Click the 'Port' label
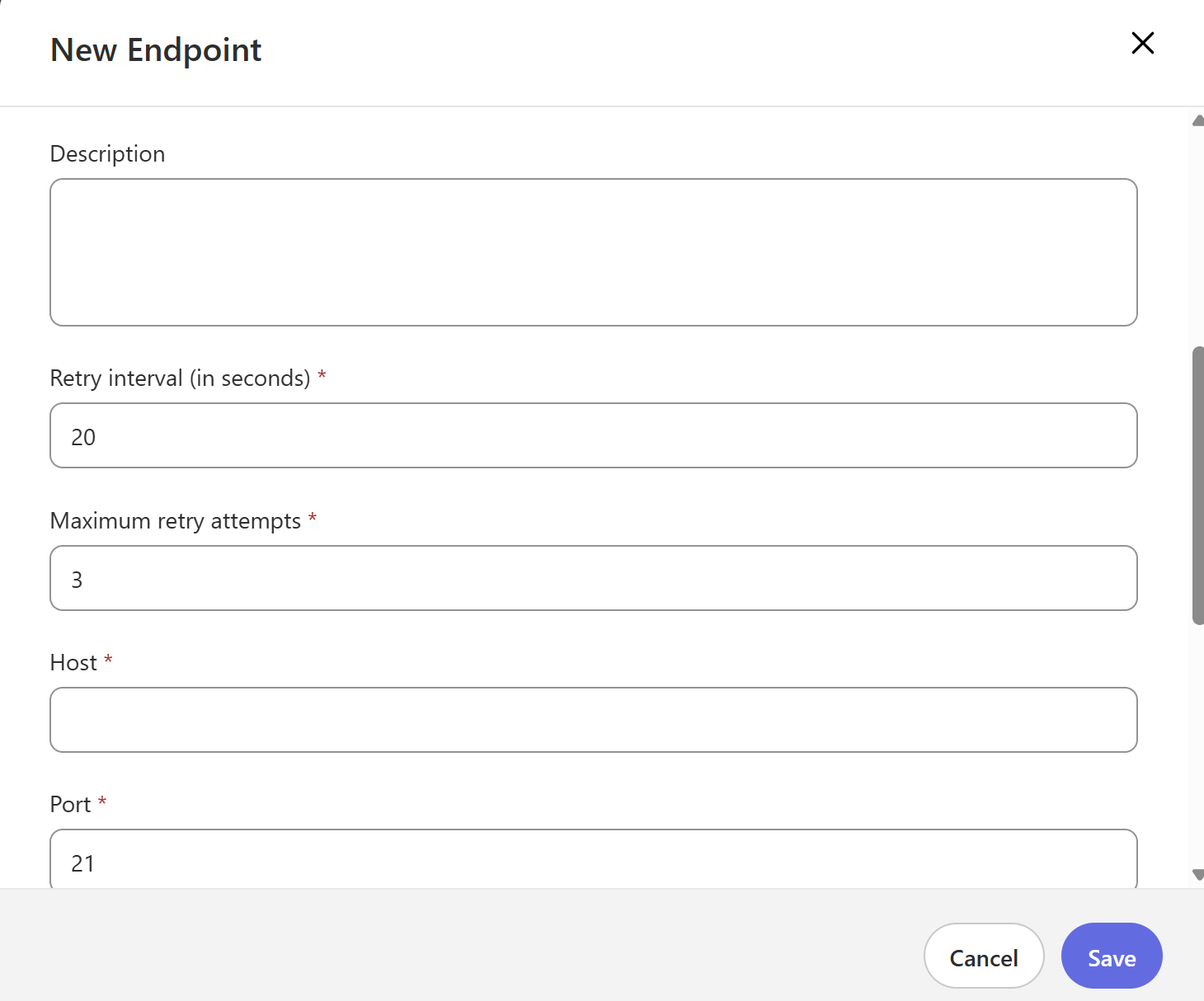 70,805
